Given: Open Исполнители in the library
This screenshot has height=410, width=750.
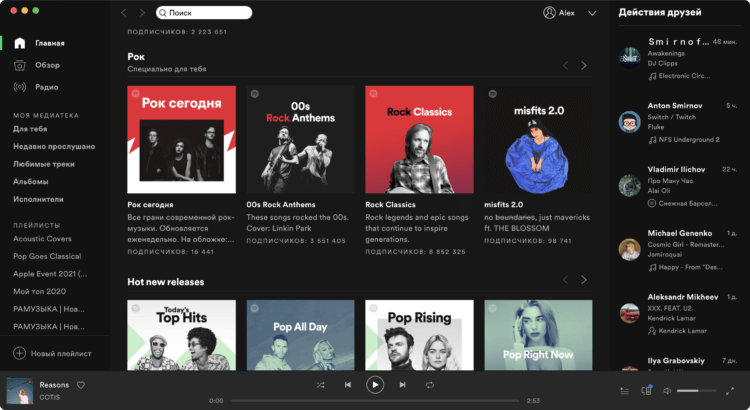Looking at the screenshot, I should click(x=38, y=199).
